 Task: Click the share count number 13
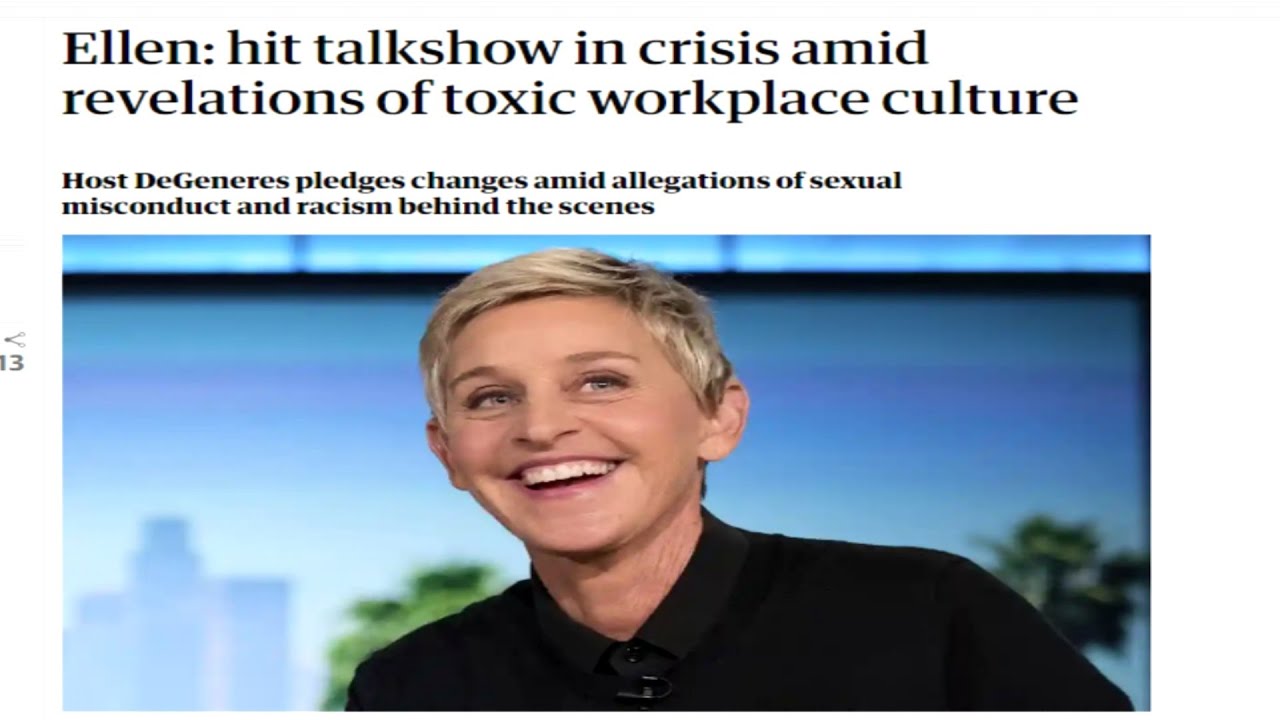pyautogui.click(x=12, y=364)
